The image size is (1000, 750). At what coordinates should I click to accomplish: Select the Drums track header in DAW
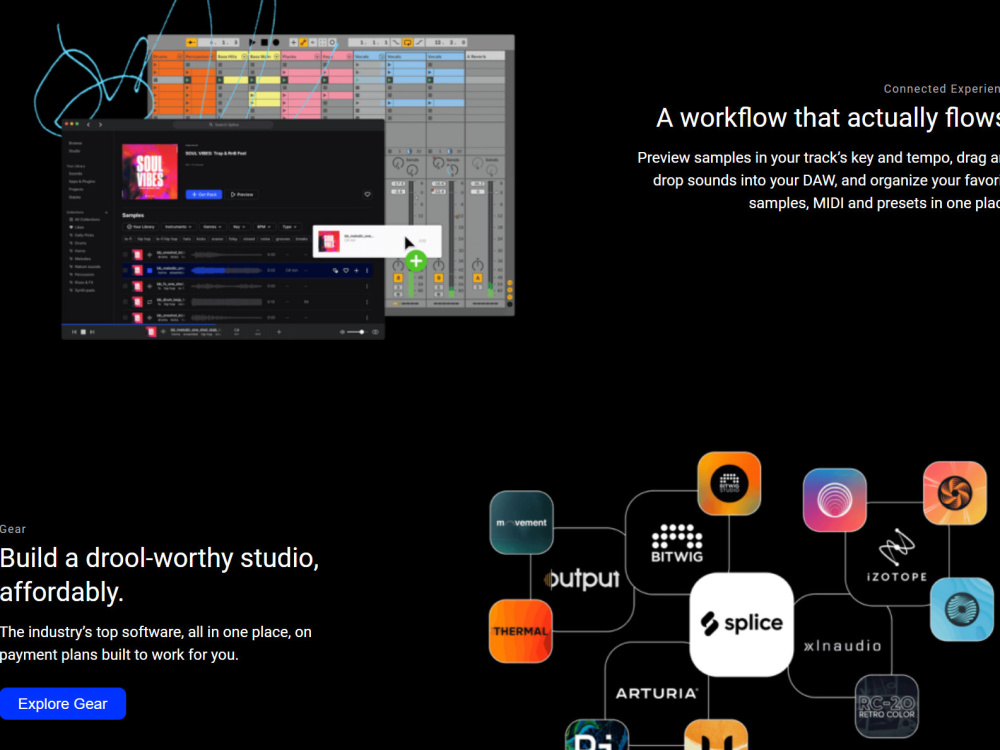click(x=167, y=56)
